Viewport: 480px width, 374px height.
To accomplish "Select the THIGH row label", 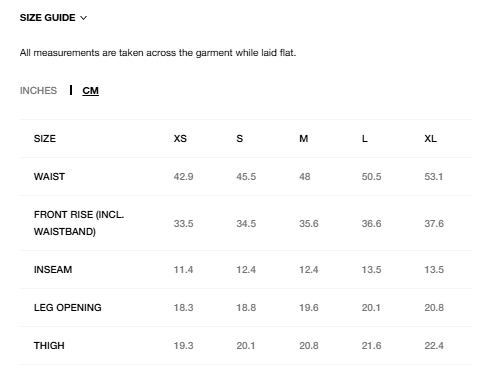I will coord(49,346).
